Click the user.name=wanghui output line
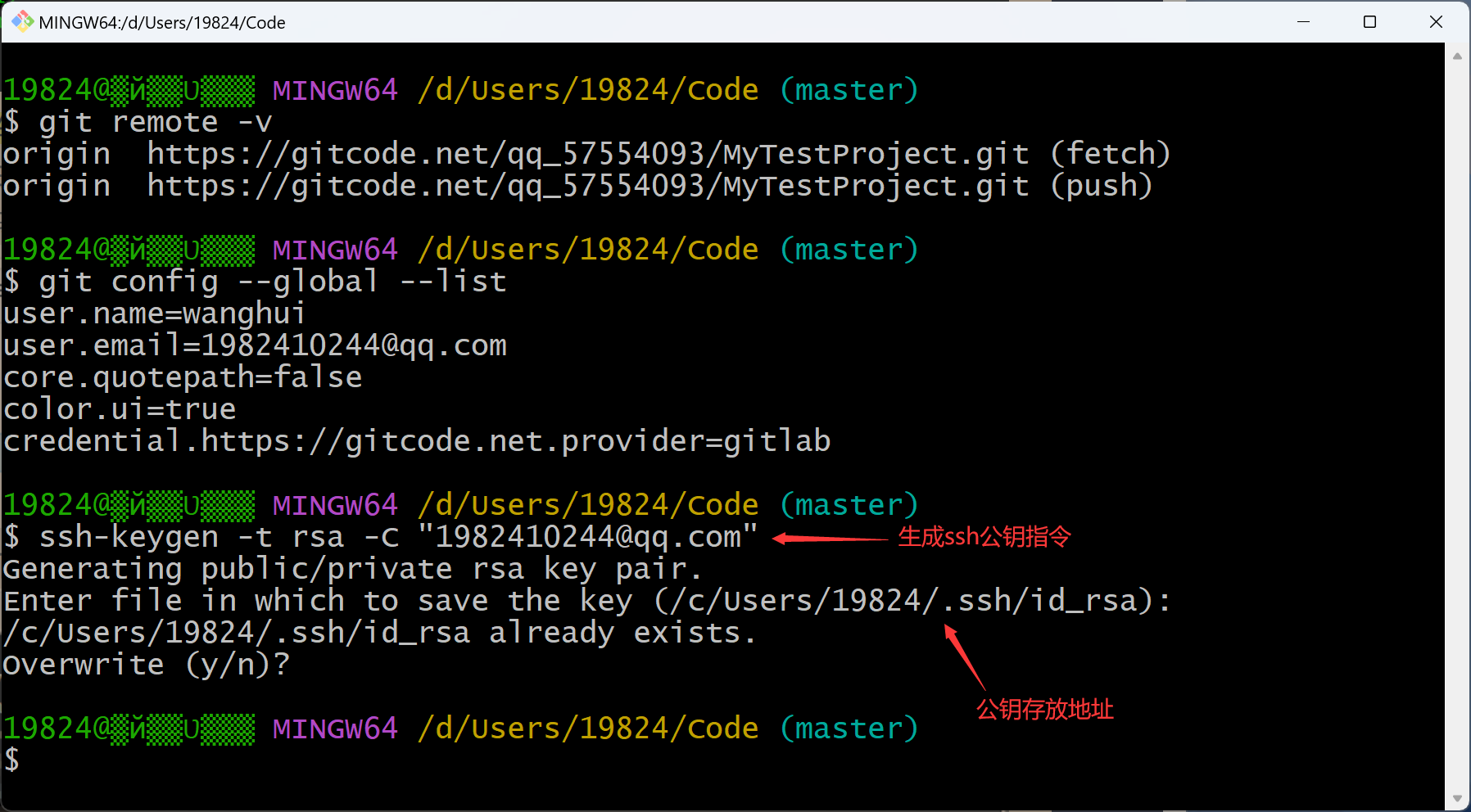 (x=154, y=314)
